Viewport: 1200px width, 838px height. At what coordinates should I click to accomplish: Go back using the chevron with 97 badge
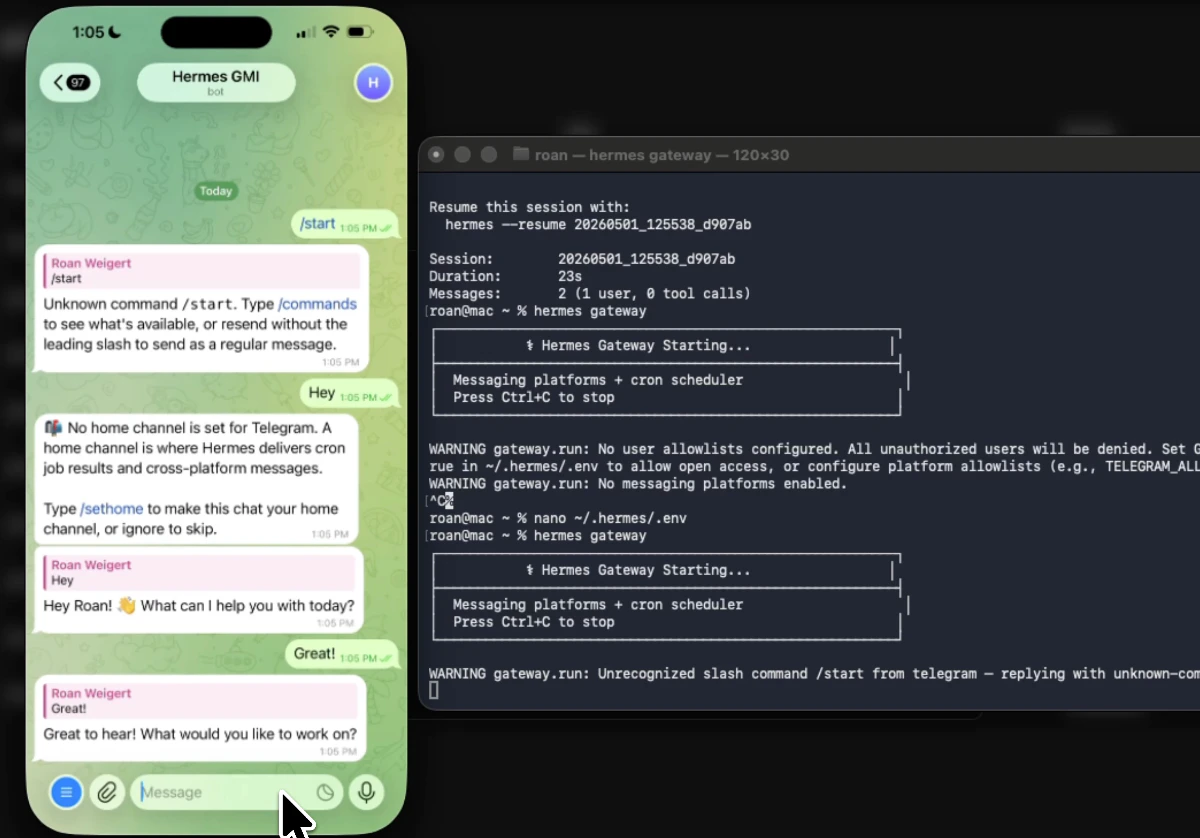click(x=71, y=82)
